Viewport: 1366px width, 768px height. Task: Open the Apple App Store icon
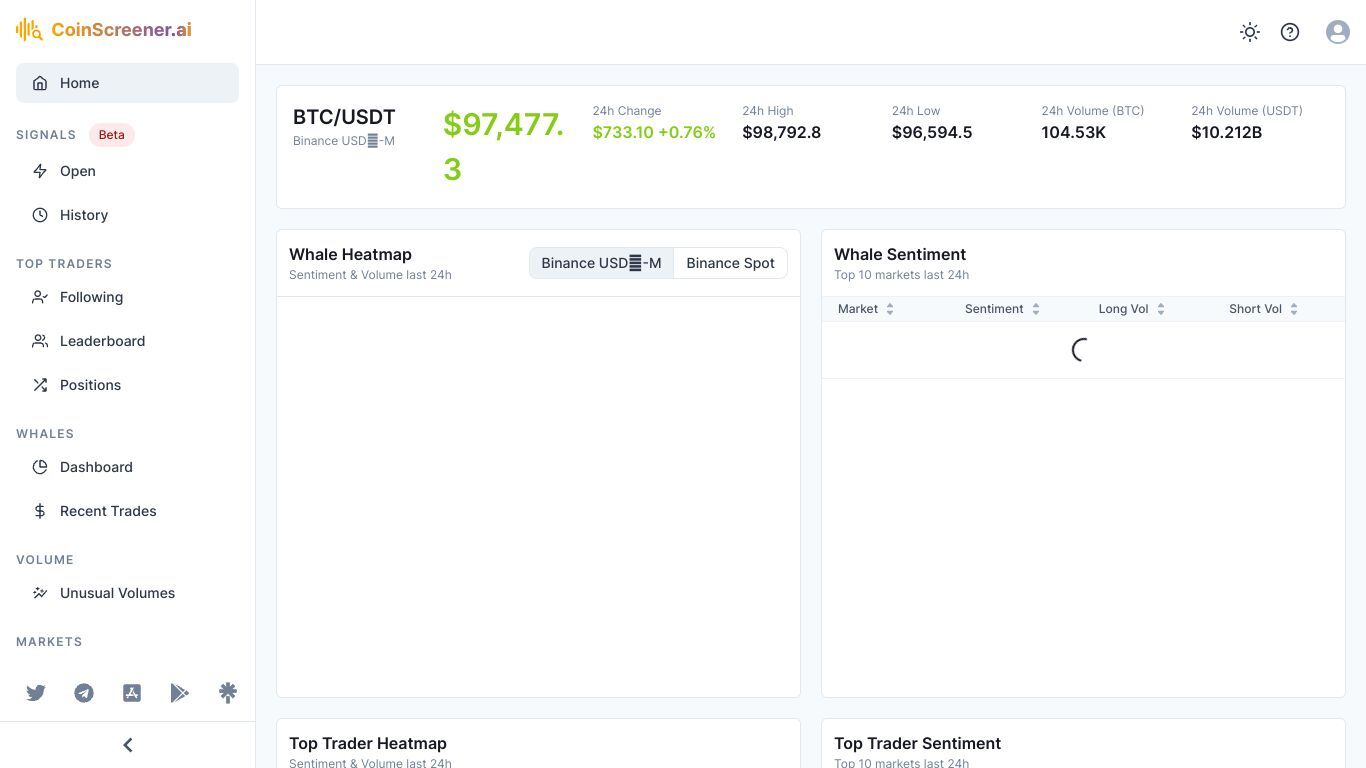coord(132,693)
